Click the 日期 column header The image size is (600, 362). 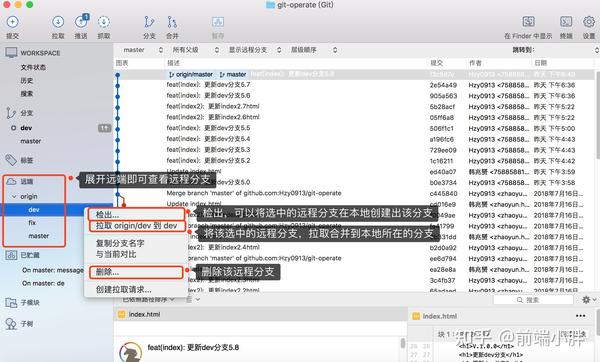point(541,63)
